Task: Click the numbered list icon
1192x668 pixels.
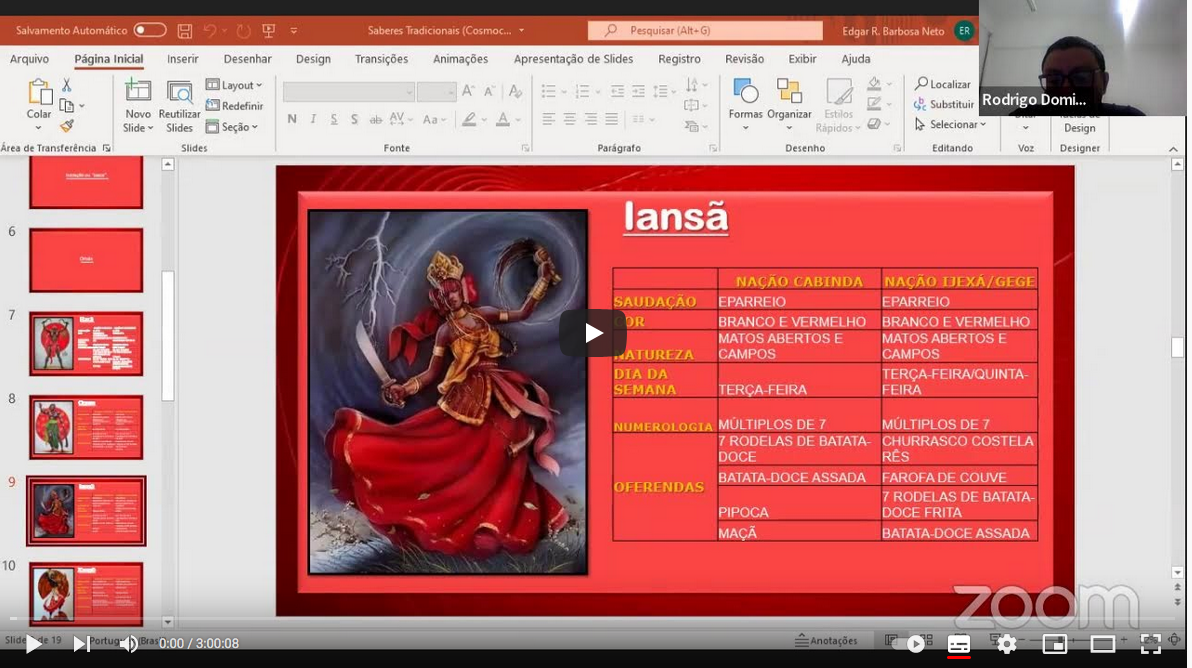Action: pos(582,92)
